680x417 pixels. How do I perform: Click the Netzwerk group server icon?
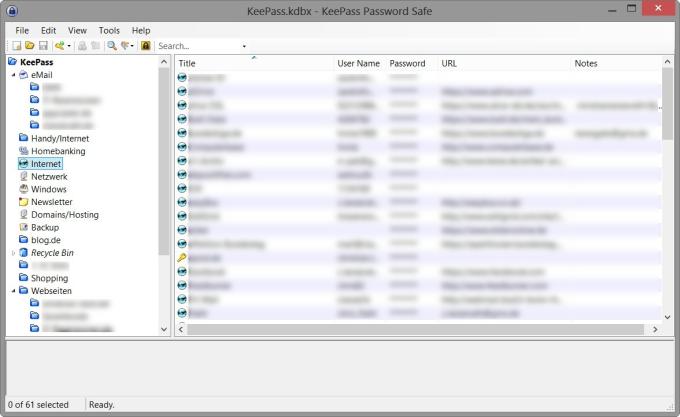(23, 176)
